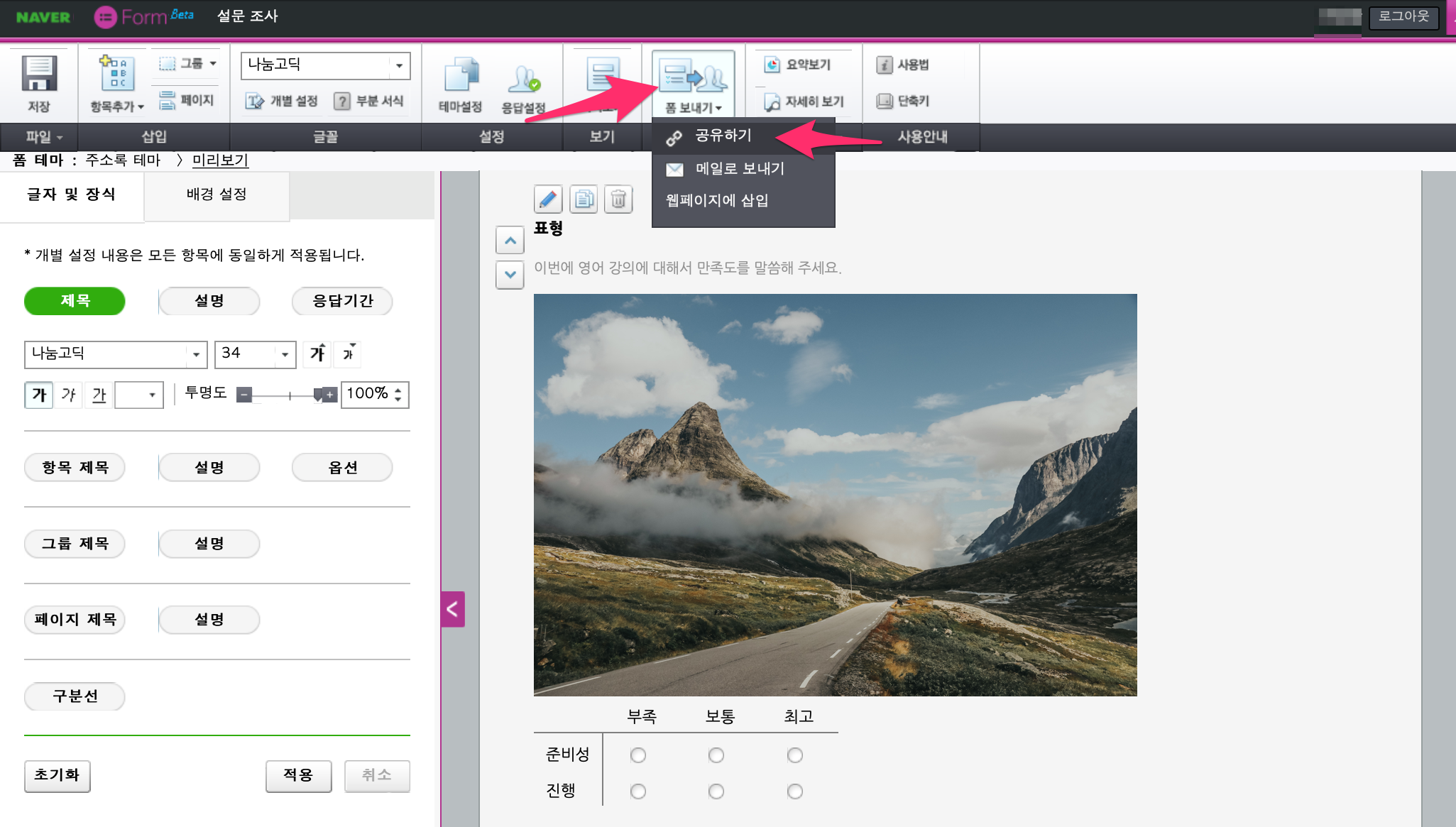Image resolution: width=1456 pixels, height=827 pixels.
Task: Open 개별 설정 individual font settings
Action: click(x=282, y=101)
